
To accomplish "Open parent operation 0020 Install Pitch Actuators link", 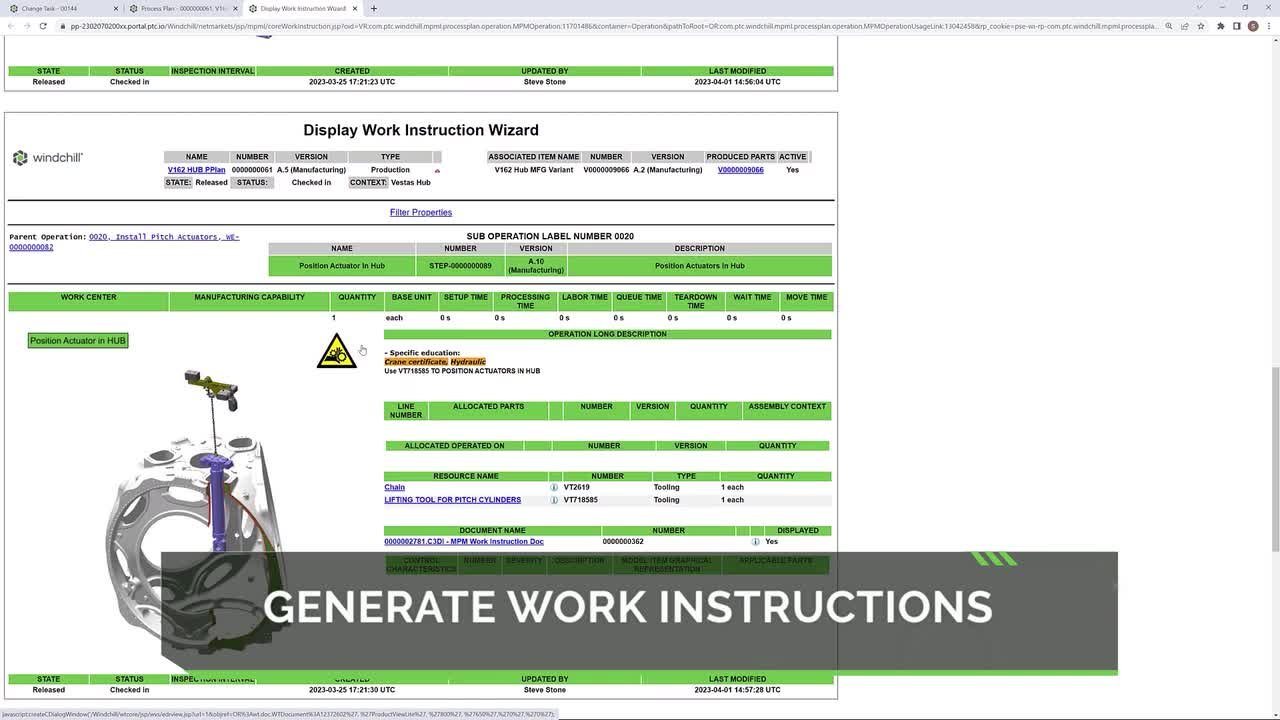I will (124, 242).
